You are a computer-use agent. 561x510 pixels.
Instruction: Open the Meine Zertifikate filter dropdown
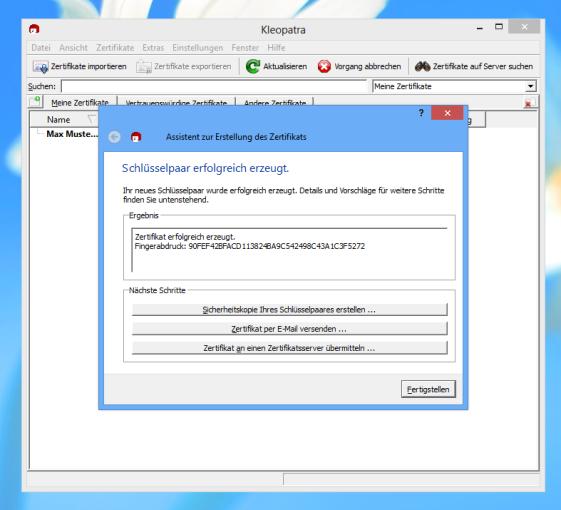click(531, 86)
